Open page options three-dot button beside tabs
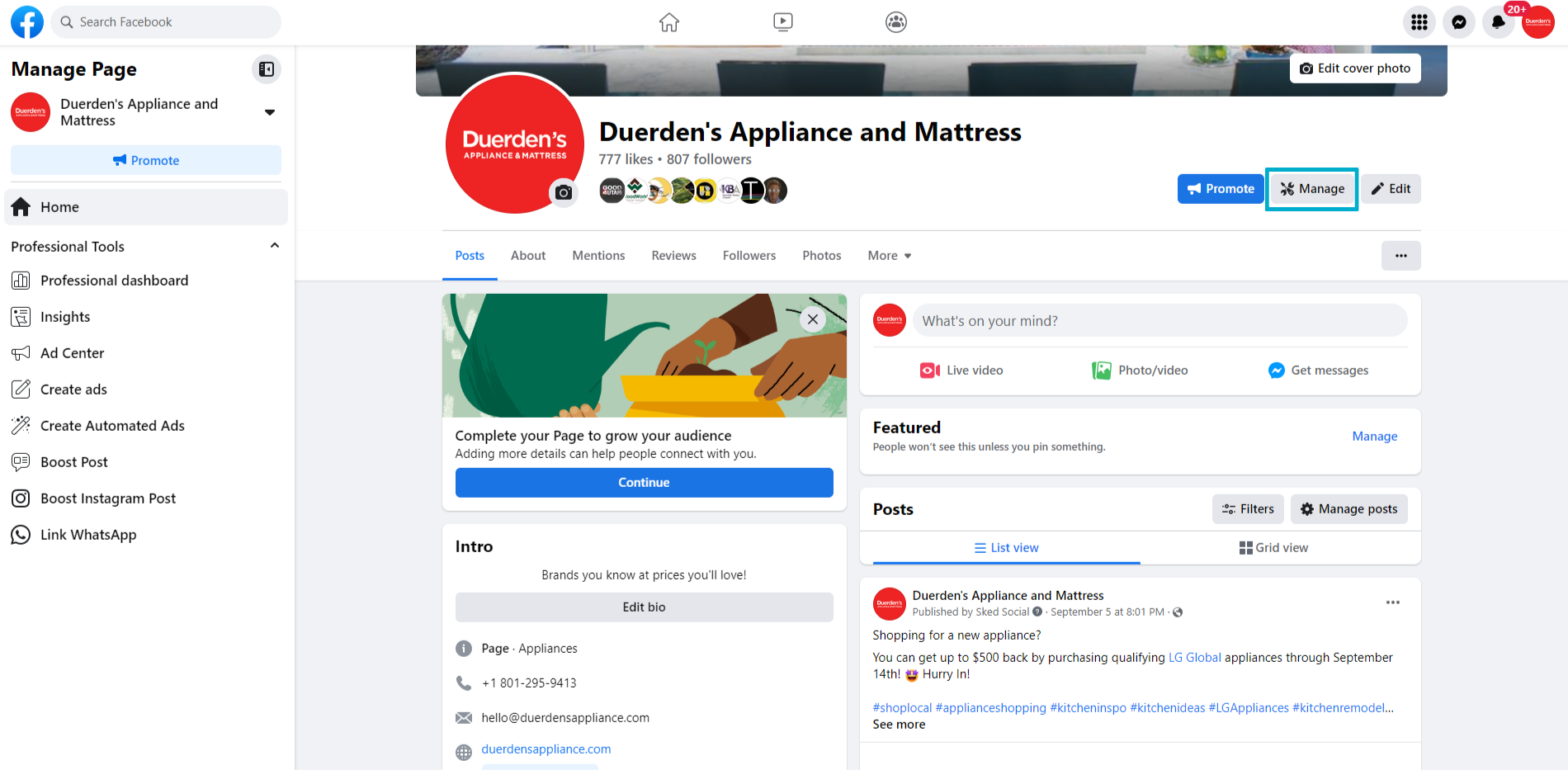Screen dimensions: 1568x770 [1401, 256]
